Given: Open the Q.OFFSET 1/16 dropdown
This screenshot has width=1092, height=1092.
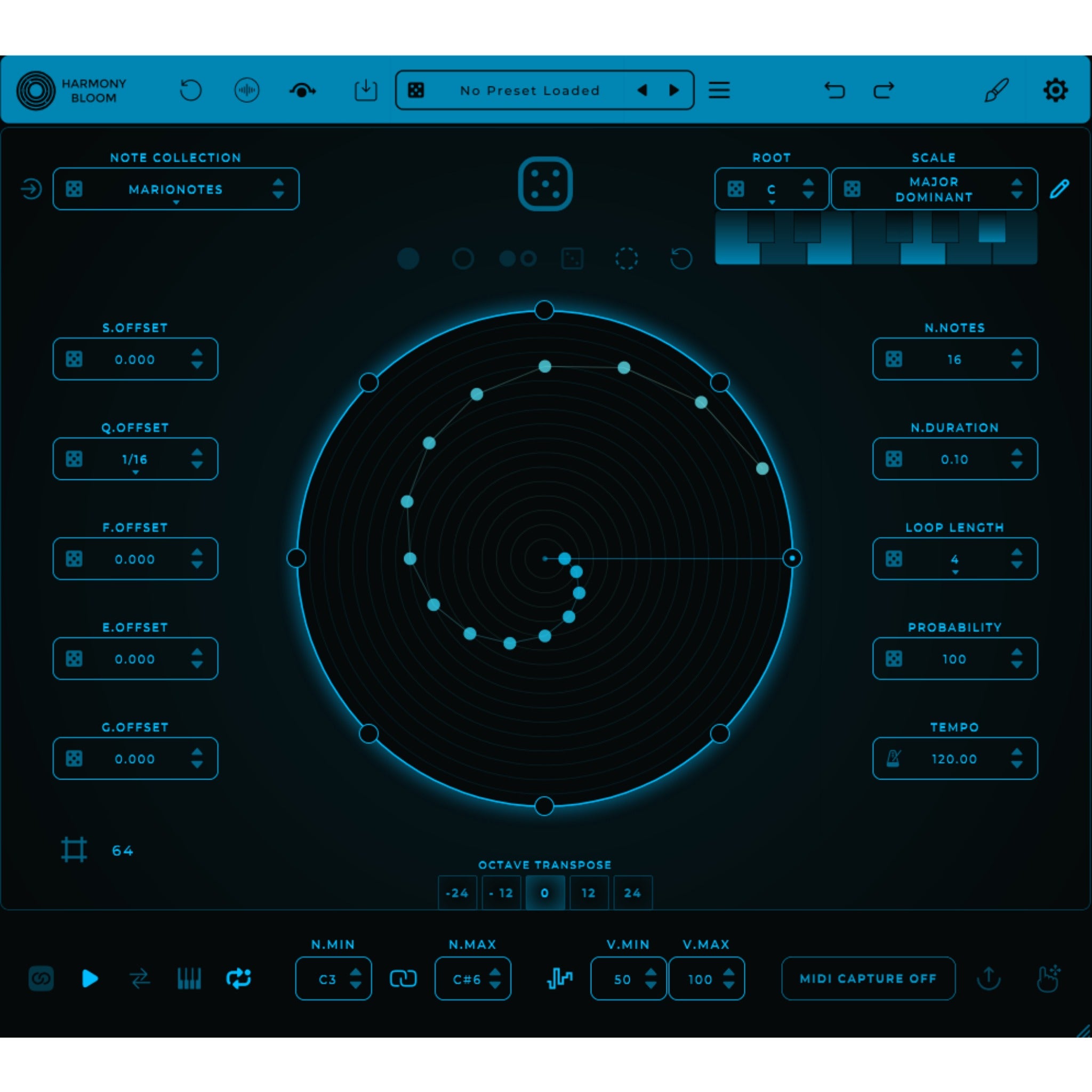Looking at the screenshot, I should (134, 460).
